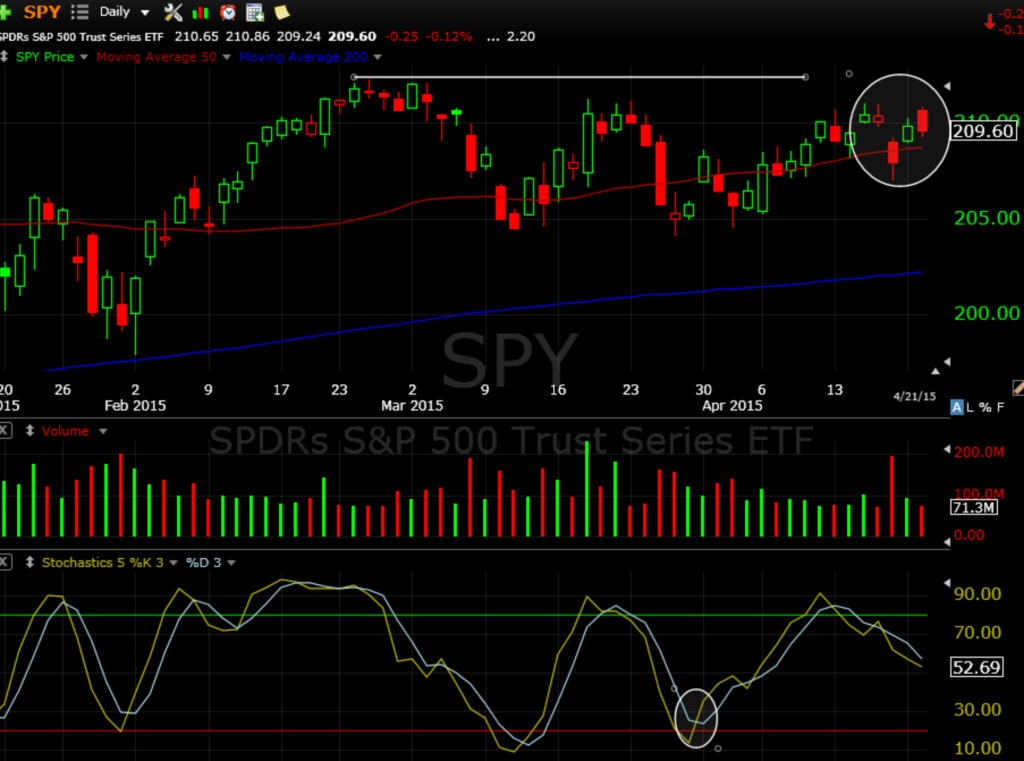Open the watchlist list icon beside SPY
1024x761 pixels.
tap(80, 12)
